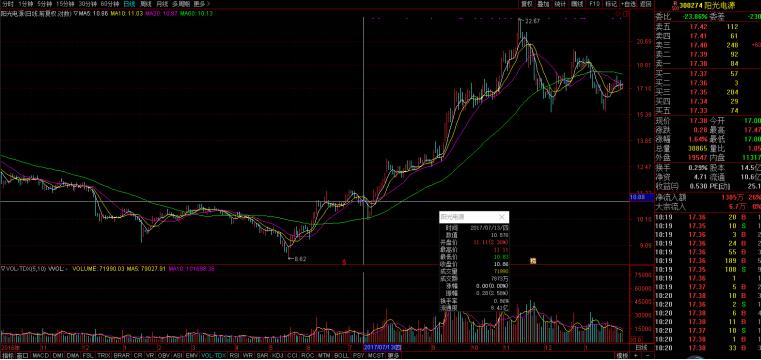This screenshot has height=360, width=761.
Task: Select the VOL-TDX indicator tab
Action: (x=214, y=355)
